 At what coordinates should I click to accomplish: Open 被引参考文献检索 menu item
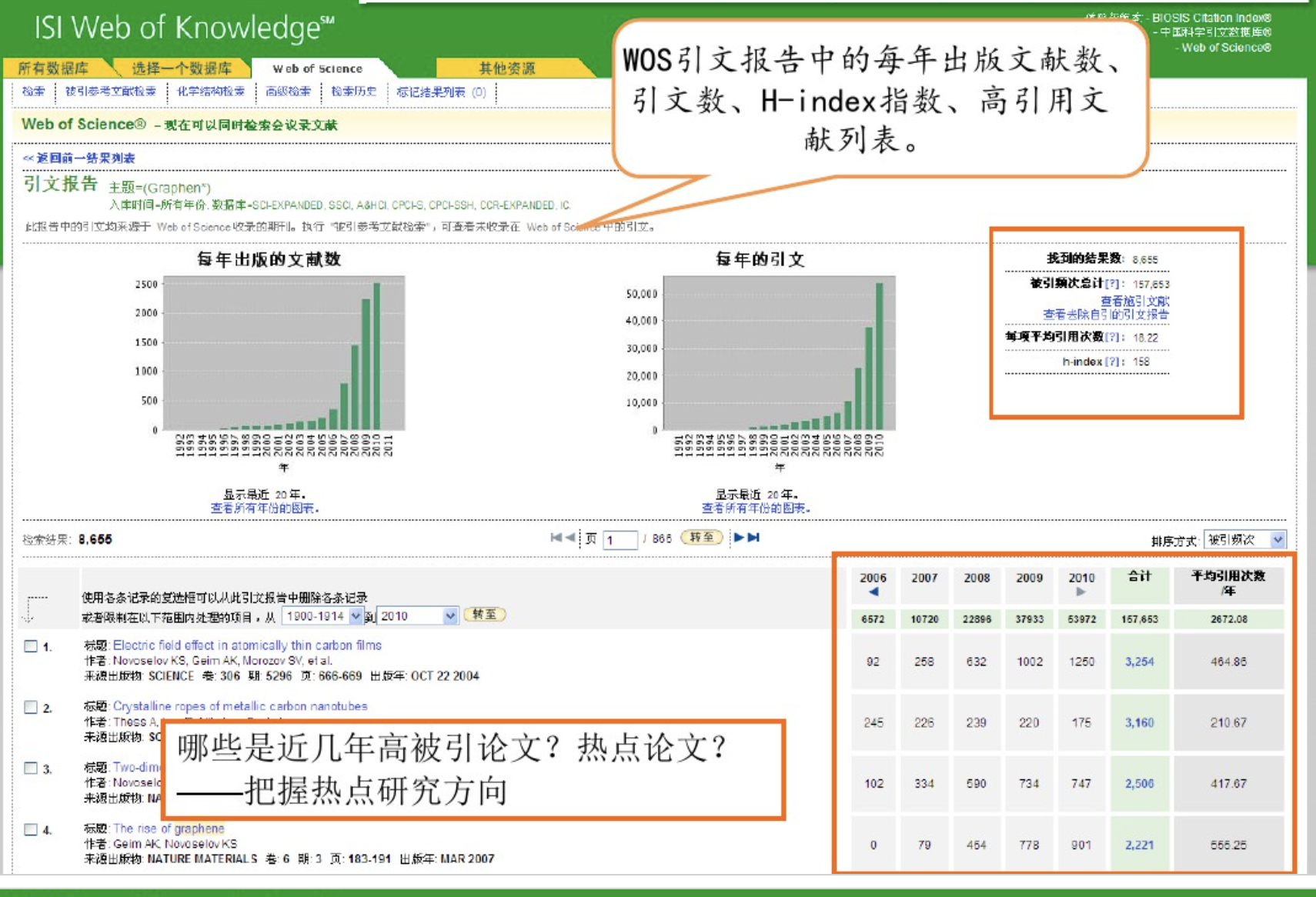click(x=111, y=92)
